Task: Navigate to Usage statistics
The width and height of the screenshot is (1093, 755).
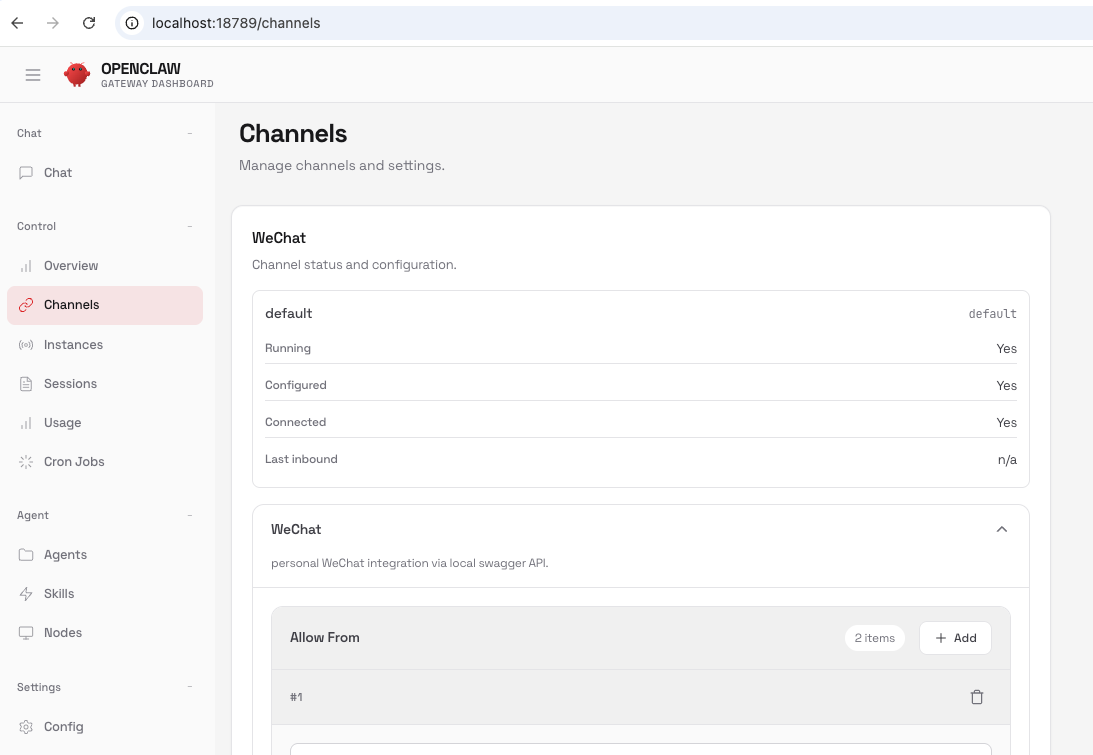Action: 62,423
